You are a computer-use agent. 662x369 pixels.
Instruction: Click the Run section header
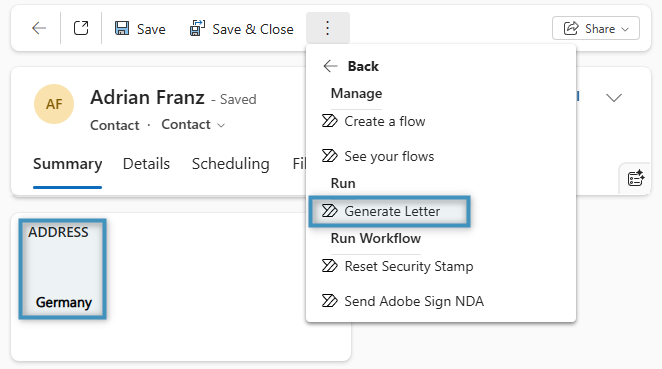coord(343,183)
